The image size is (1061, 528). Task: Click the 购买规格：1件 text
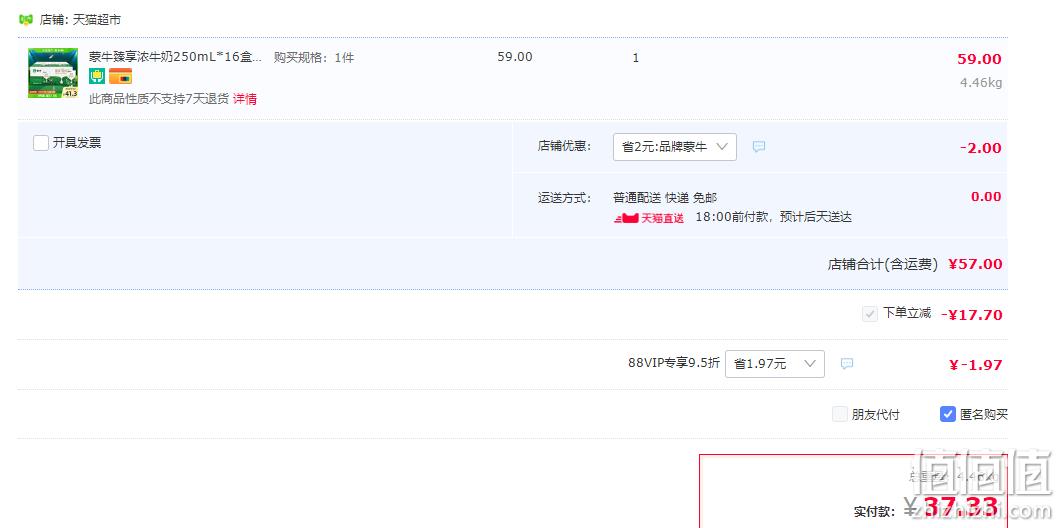tap(314, 58)
